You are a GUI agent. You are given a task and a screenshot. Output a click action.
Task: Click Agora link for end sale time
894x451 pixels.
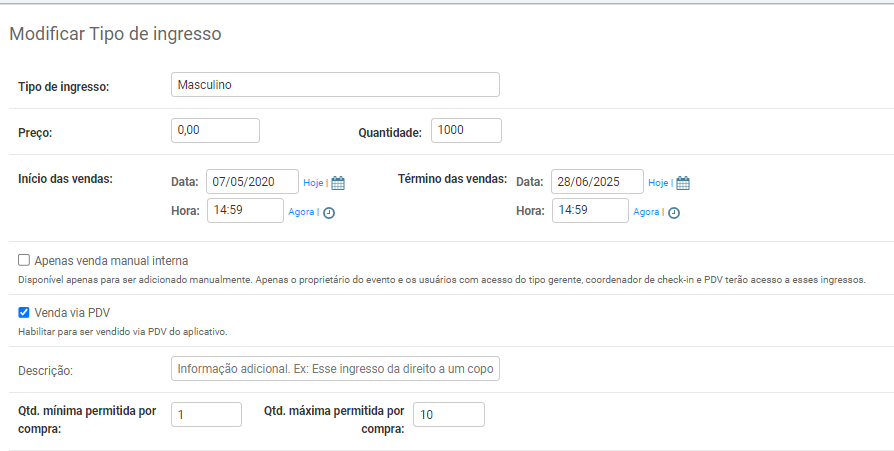click(x=646, y=212)
